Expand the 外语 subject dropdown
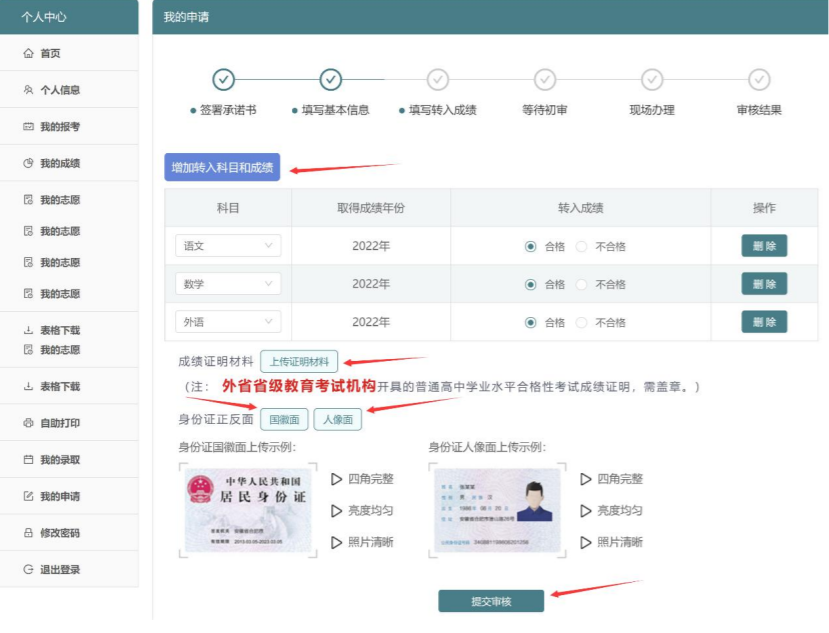This screenshot has height=633, width=829. 227,322
